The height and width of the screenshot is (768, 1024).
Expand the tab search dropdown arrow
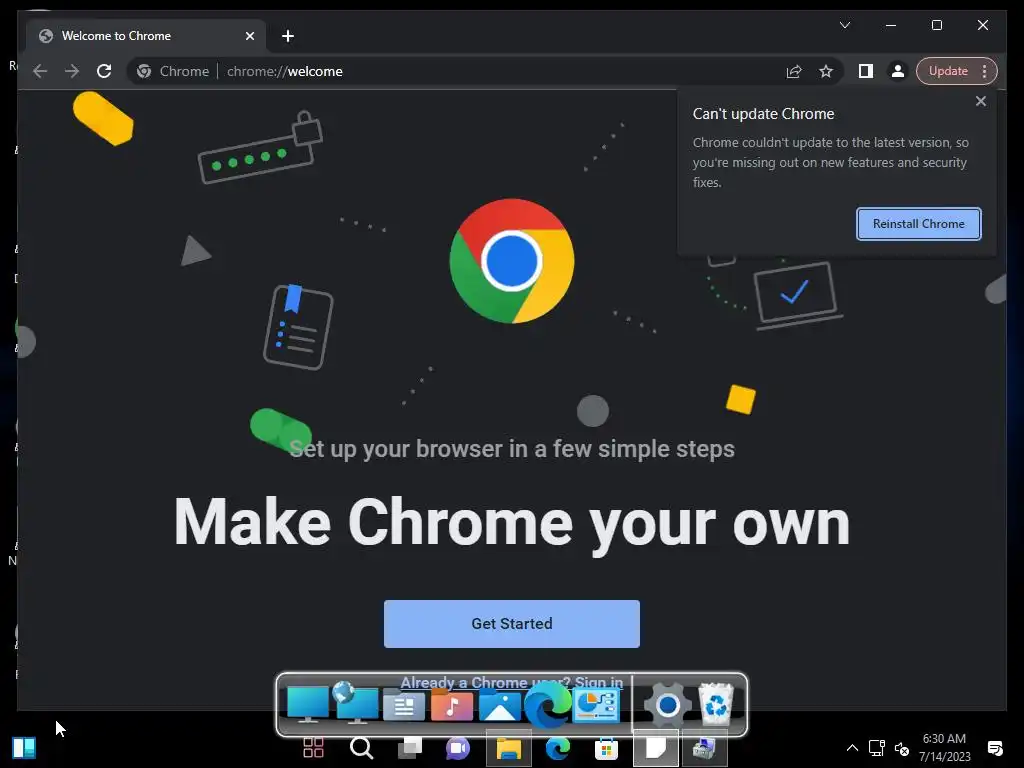coord(845,25)
